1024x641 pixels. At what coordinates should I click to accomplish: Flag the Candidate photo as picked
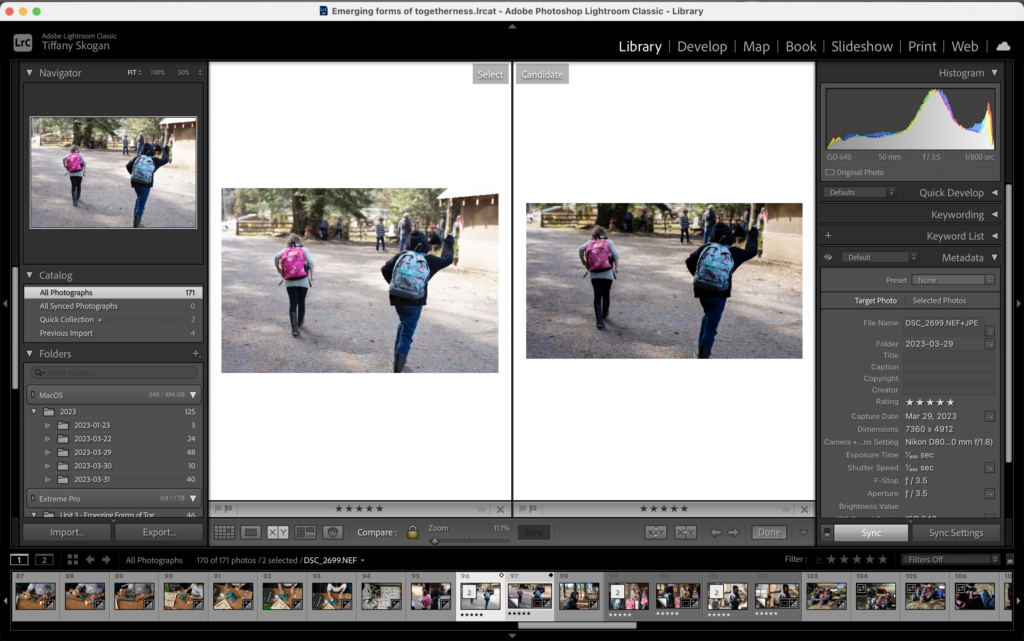click(522, 508)
